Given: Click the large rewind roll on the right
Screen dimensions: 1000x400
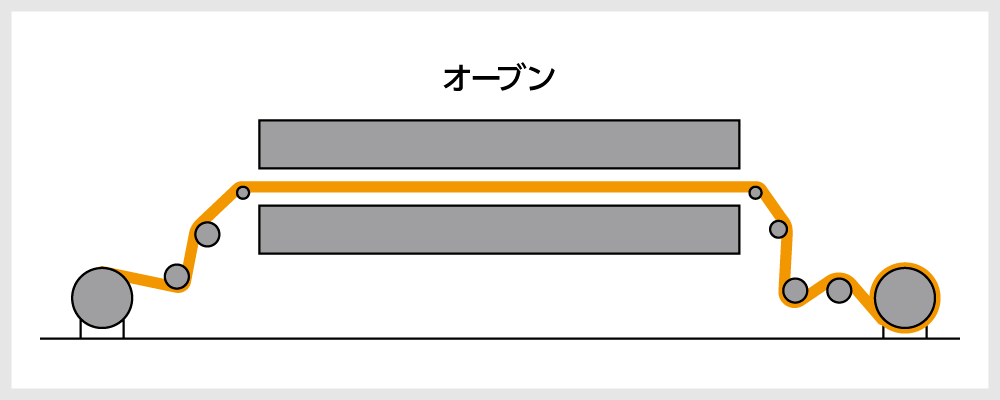Looking at the screenshot, I should pyautogui.click(x=905, y=297).
